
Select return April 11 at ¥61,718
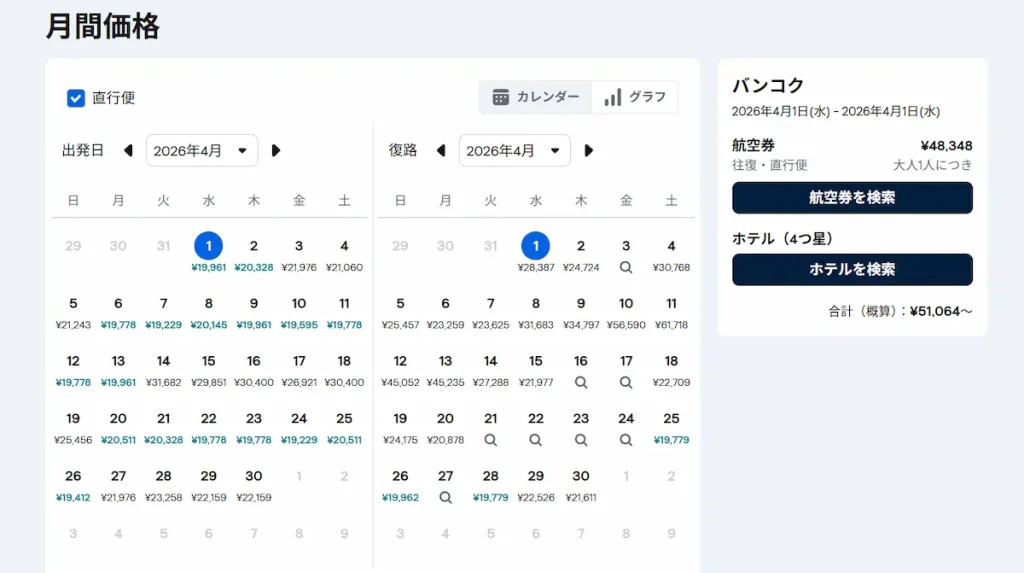671,312
